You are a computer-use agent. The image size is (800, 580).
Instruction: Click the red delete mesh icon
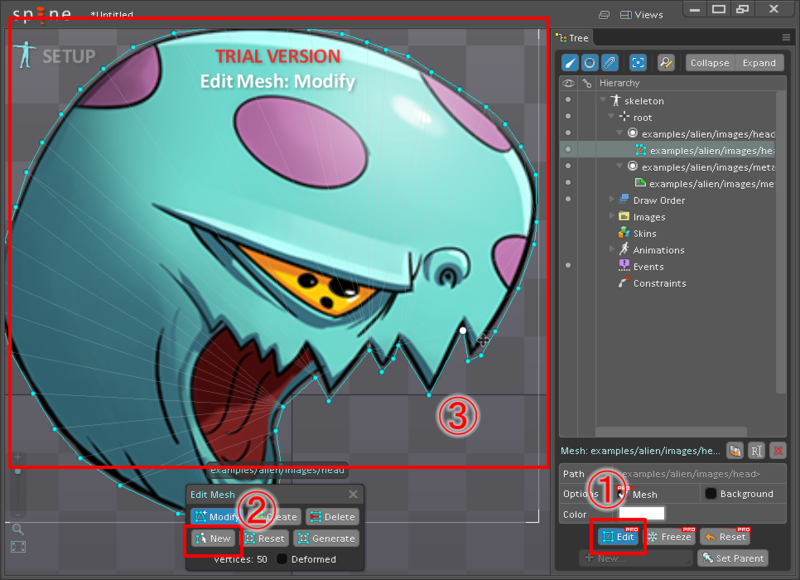point(778,450)
